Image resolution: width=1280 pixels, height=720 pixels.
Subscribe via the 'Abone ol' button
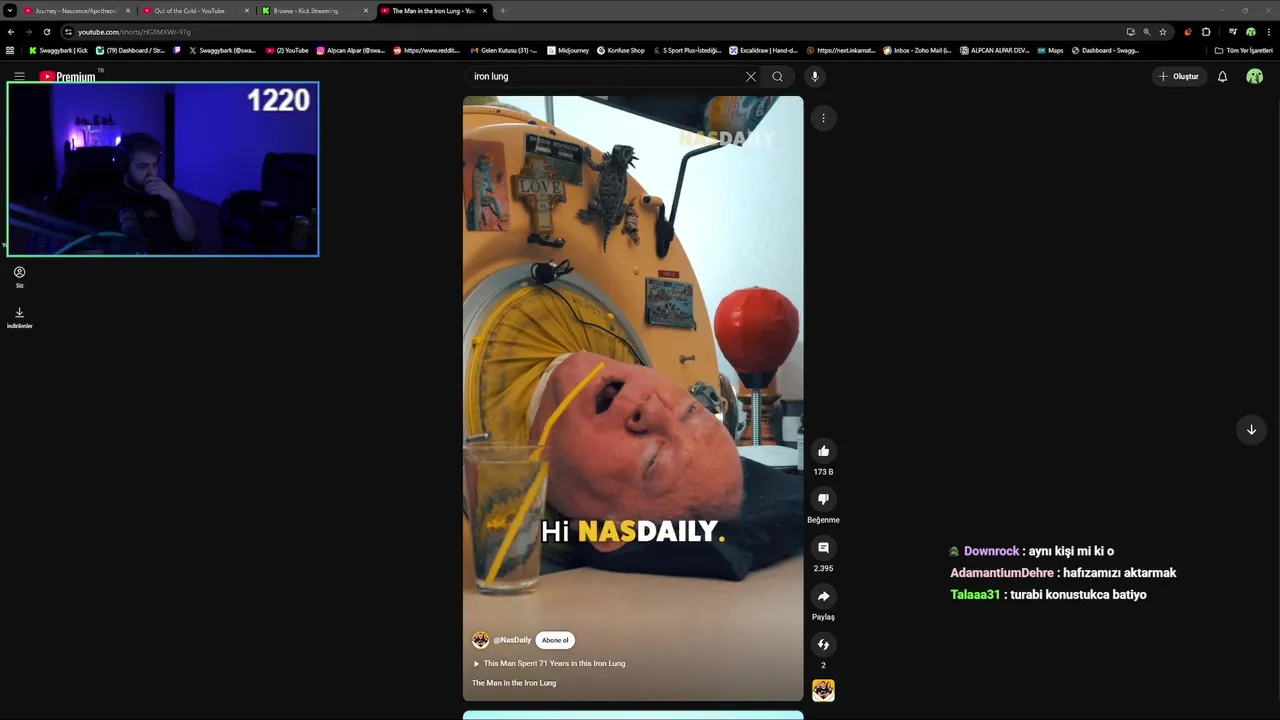(x=555, y=640)
